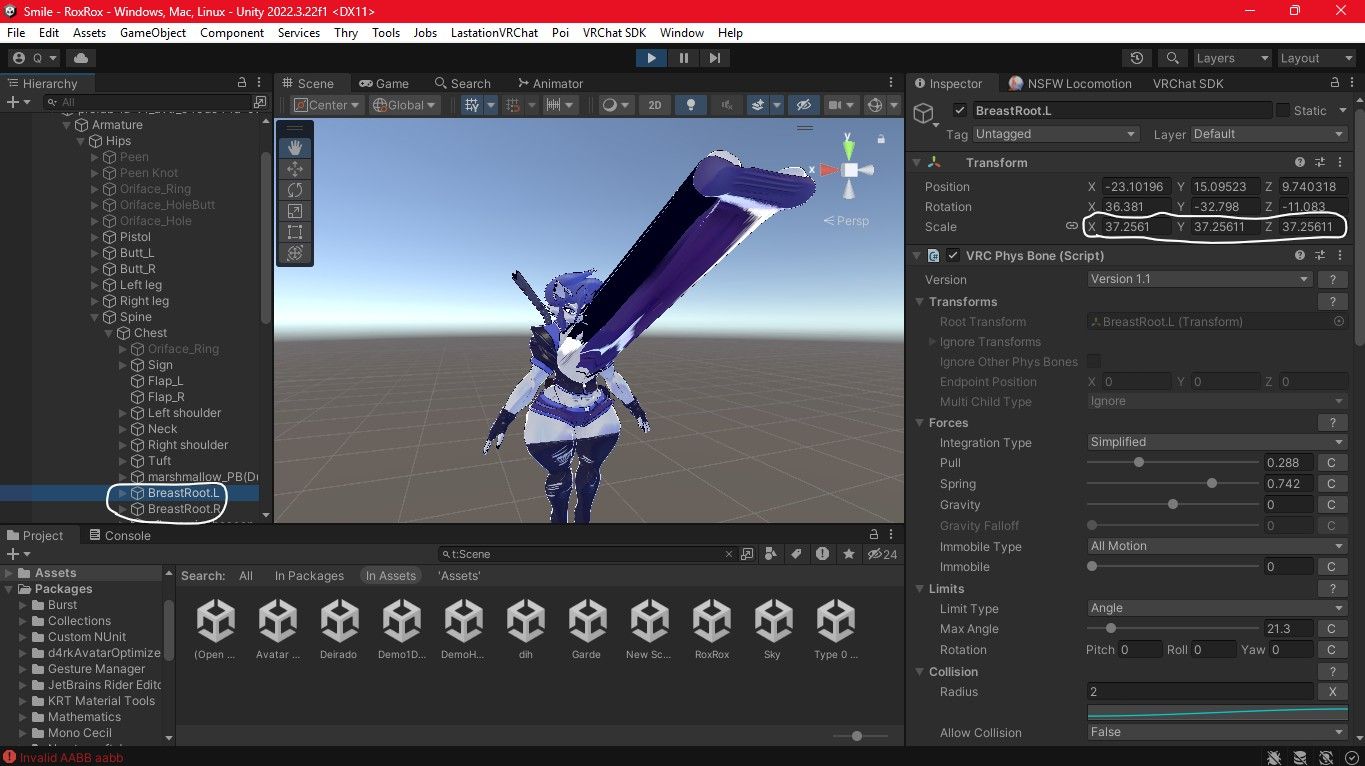Select the Rotate tool in Scene view
The image size is (1365, 766).
295,190
